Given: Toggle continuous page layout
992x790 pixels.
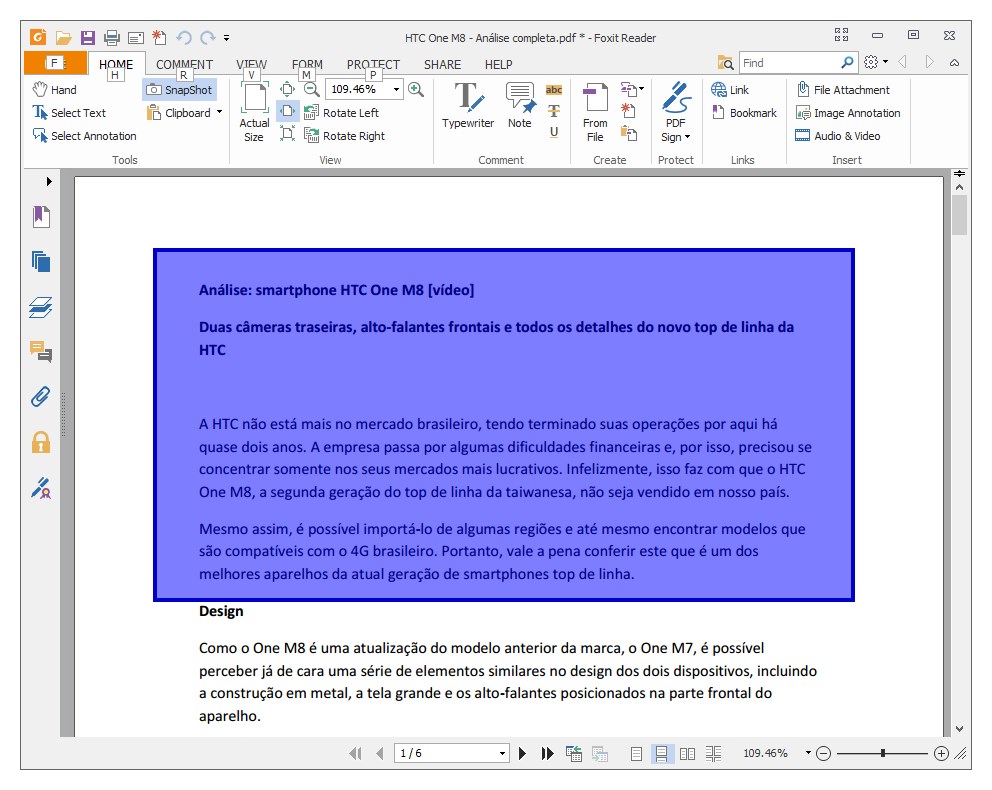Looking at the screenshot, I should 662,753.
